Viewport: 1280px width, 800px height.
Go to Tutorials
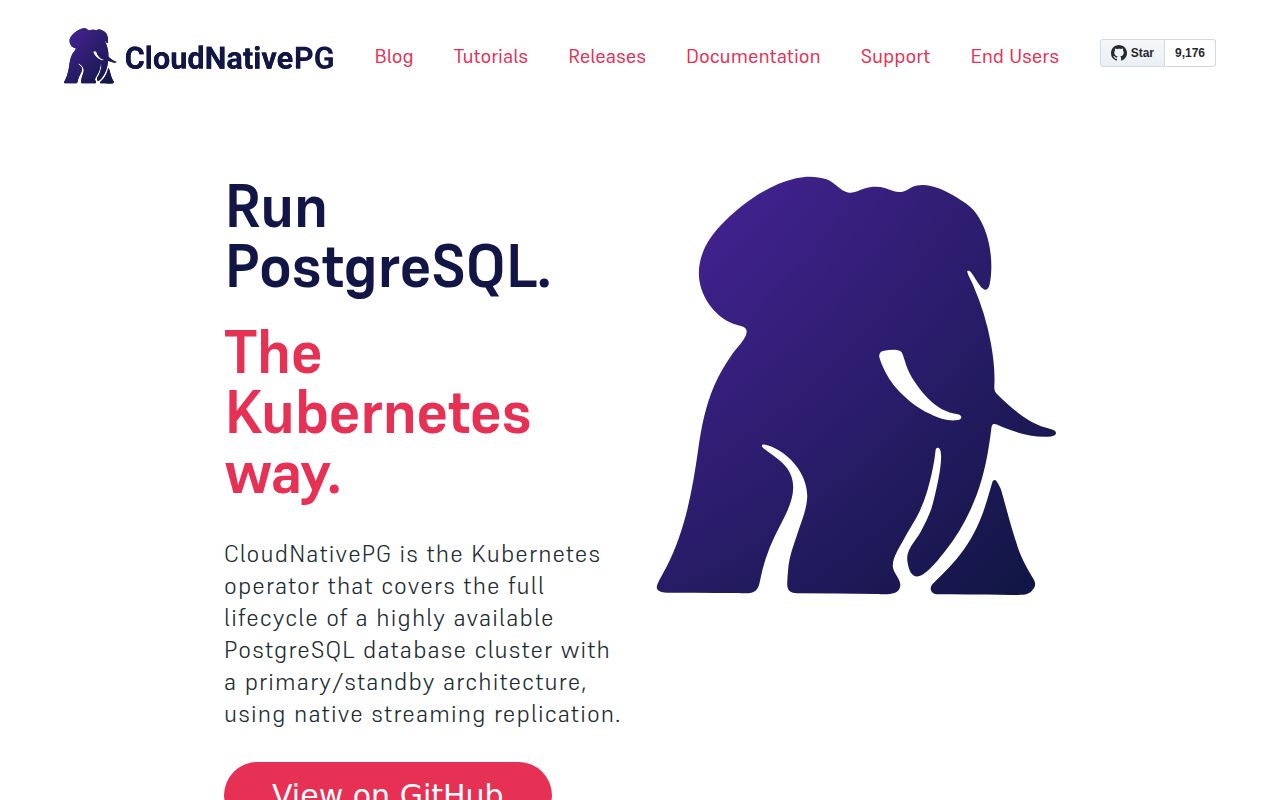(x=490, y=57)
